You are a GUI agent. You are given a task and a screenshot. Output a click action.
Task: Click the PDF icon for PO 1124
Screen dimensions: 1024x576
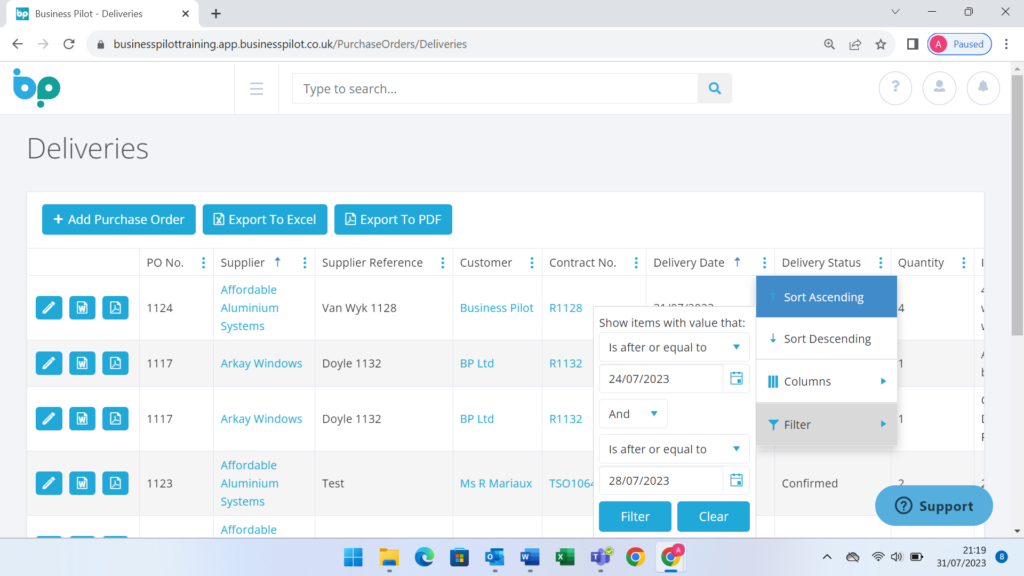(x=115, y=308)
